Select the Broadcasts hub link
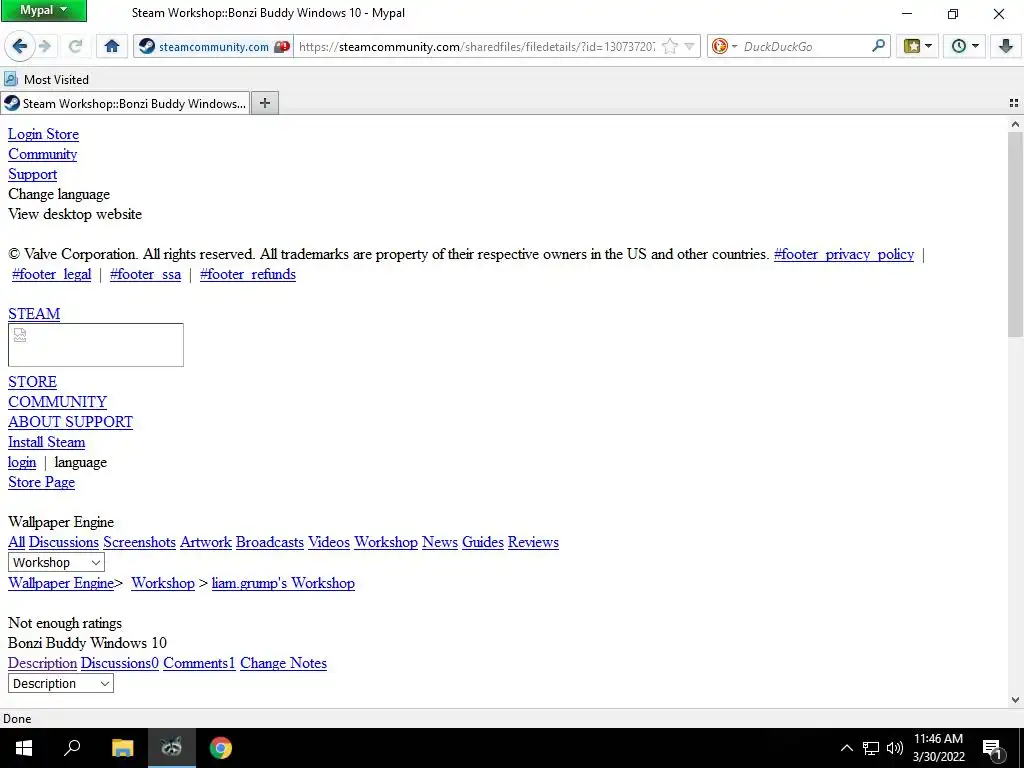This screenshot has height=768, width=1024. pos(270,542)
